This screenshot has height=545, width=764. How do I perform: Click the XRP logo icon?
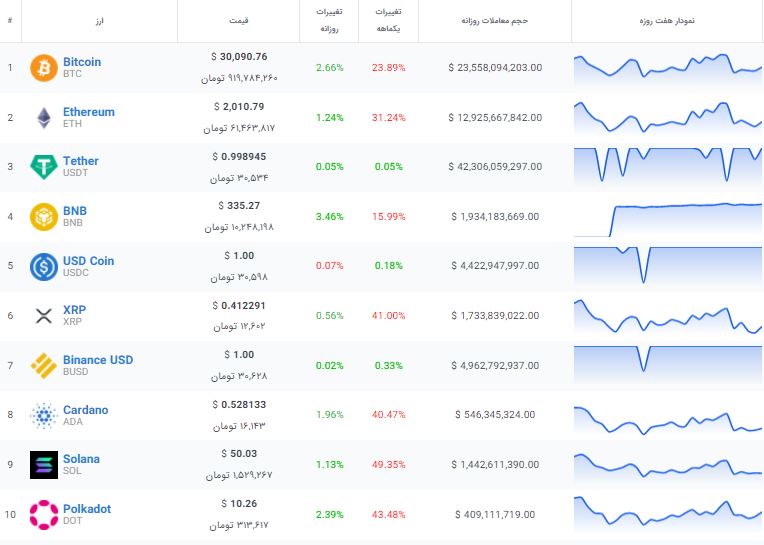coord(44,316)
